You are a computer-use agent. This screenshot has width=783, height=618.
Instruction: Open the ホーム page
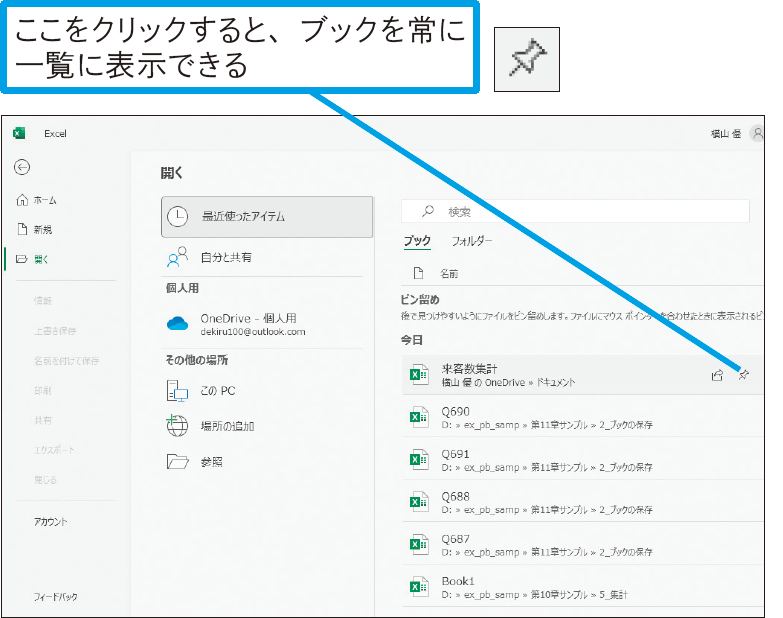tap(36, 200)
